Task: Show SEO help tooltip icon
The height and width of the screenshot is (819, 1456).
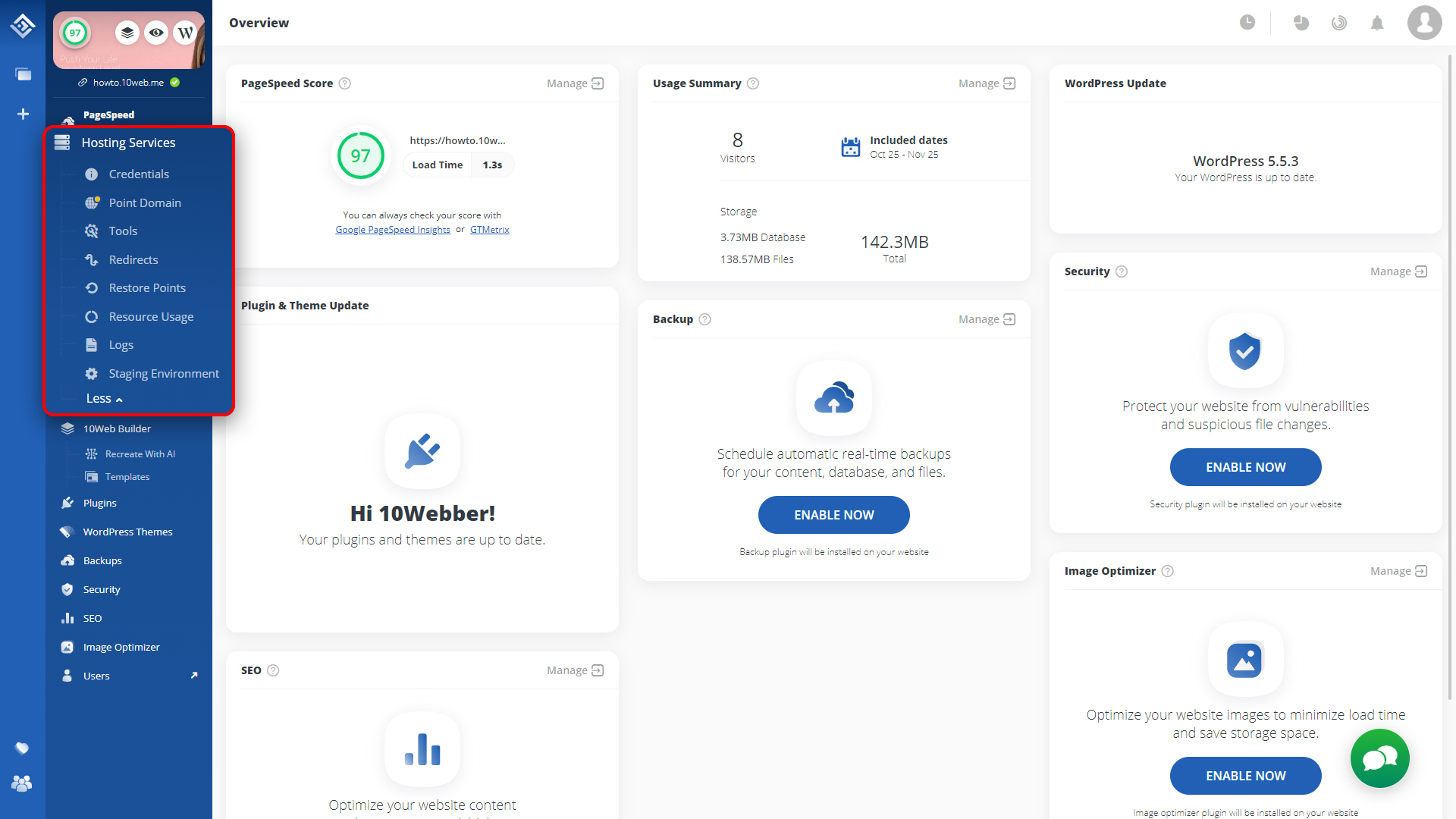Action: point(273,670)
